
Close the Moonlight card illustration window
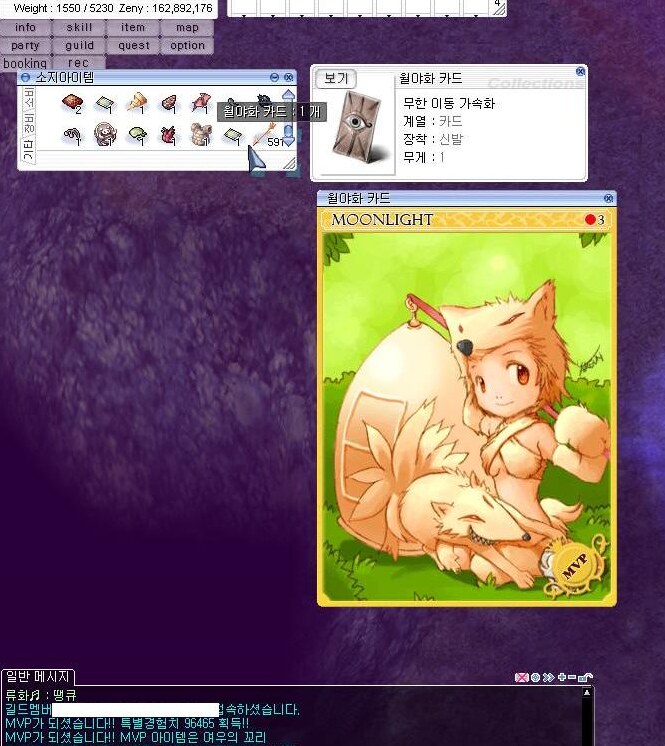[x=607, y=198]
